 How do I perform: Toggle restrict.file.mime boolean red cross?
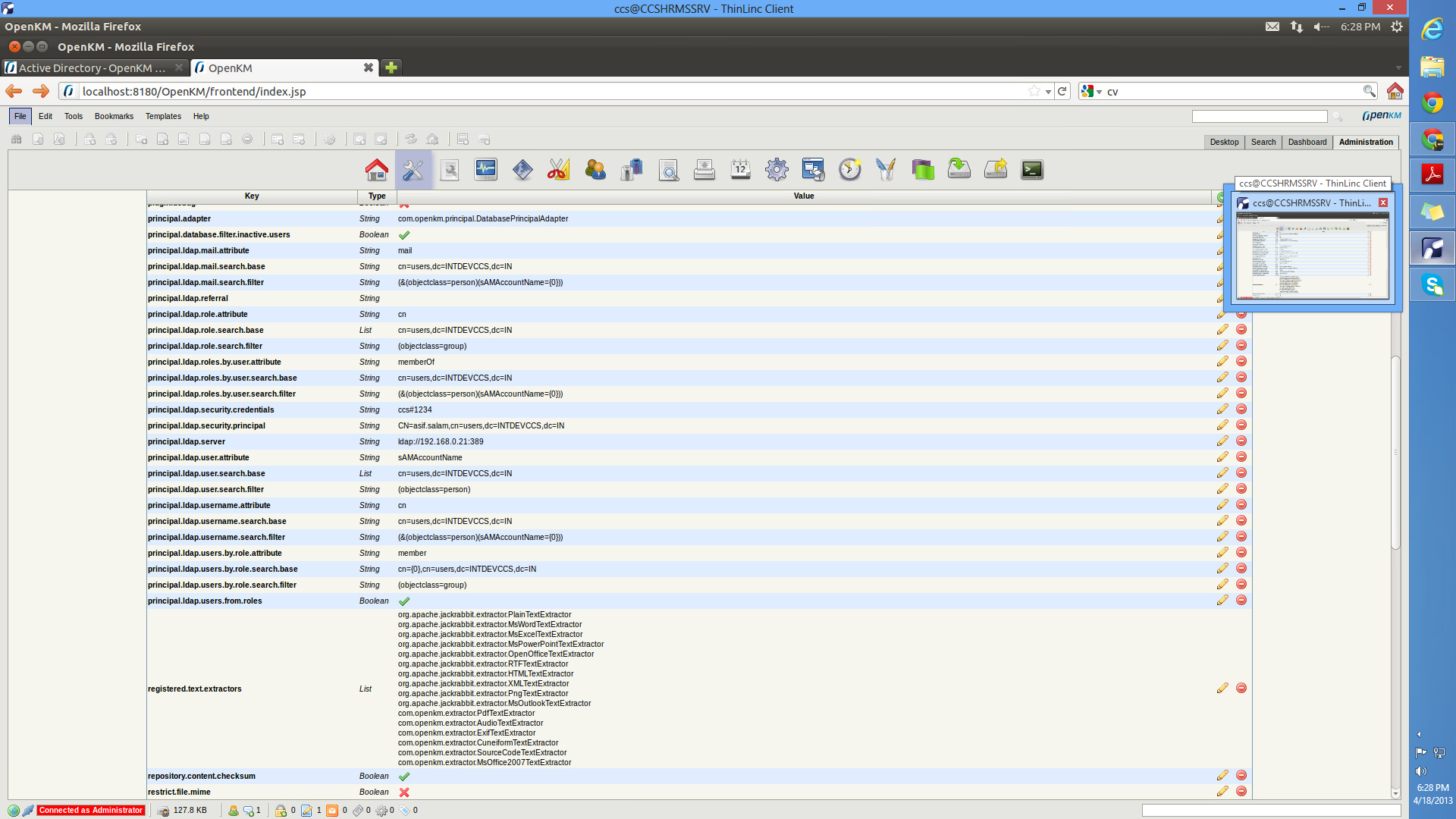click(404, 792)
